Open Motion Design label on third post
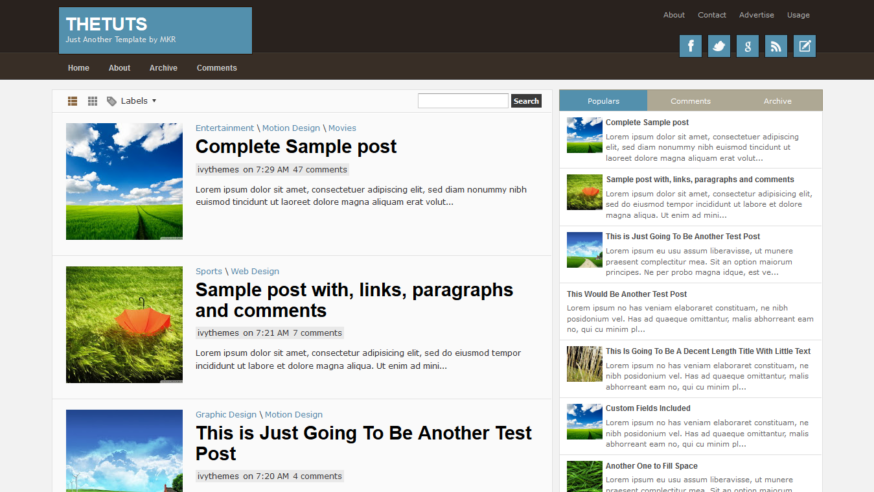This screenshot has height=492, width=874. click(294, 415)
